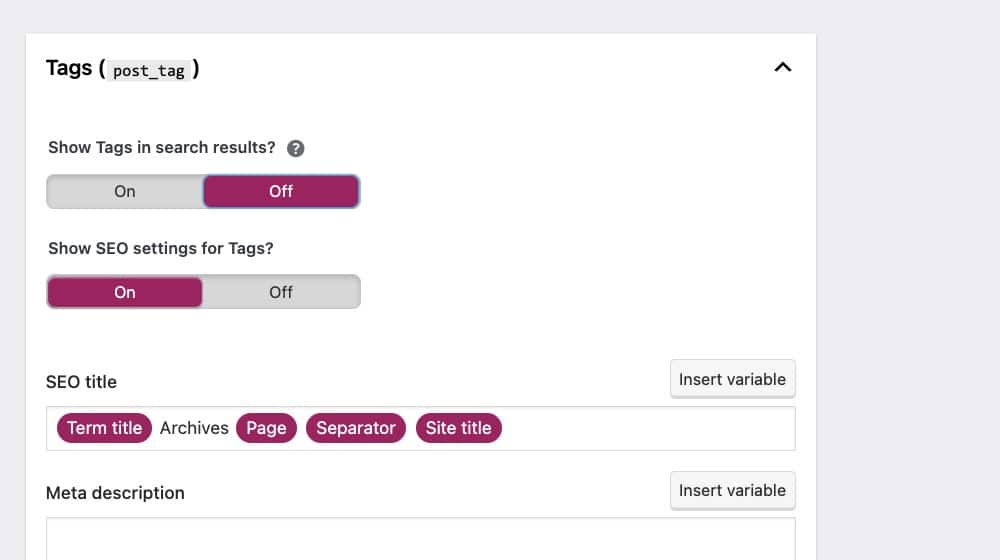Click the Separator variable pill

(x=356, y=428)
